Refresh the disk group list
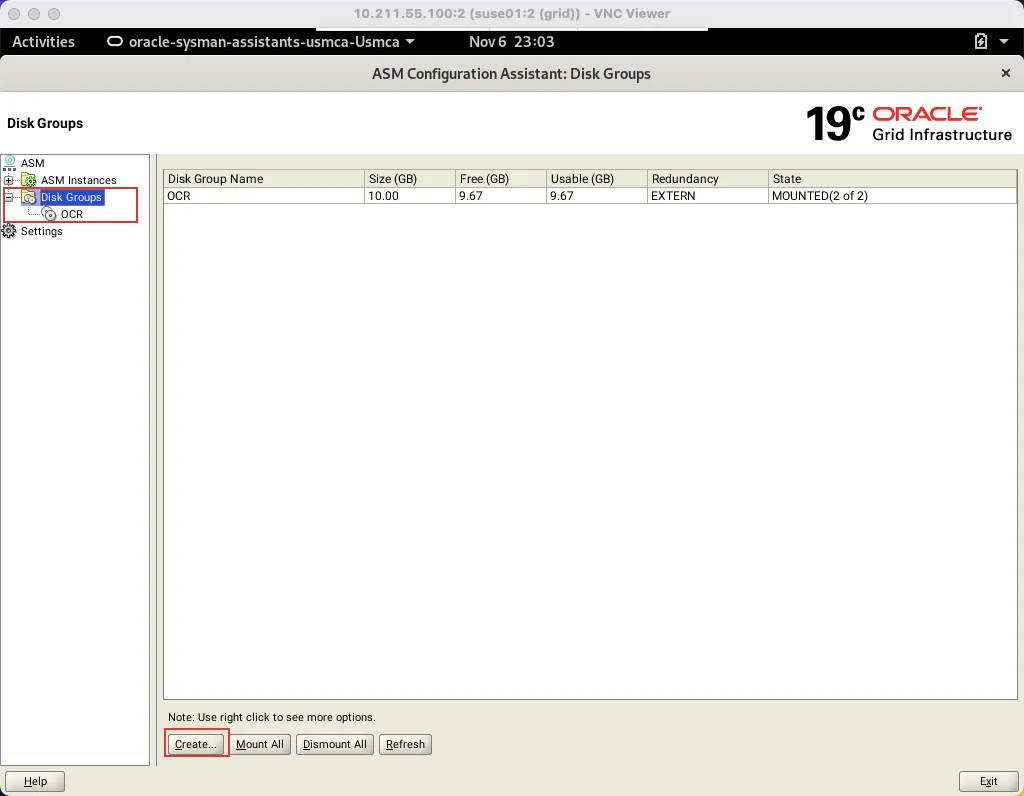This screenshot has height=796, width=1024. pos(405,744)
